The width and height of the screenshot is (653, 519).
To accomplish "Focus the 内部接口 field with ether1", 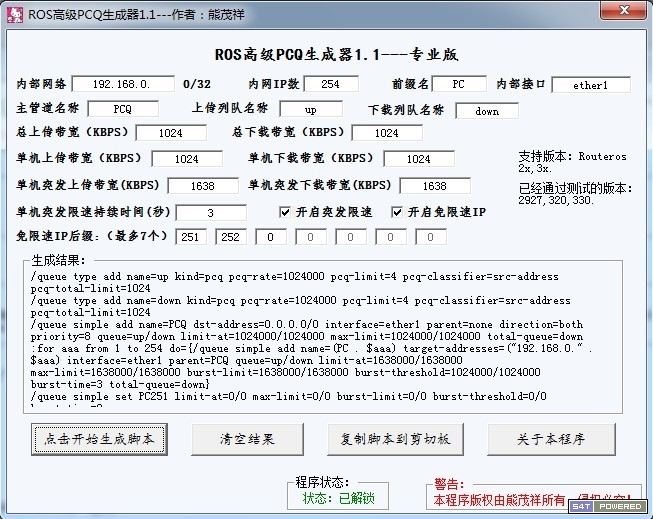I will 590,85.
